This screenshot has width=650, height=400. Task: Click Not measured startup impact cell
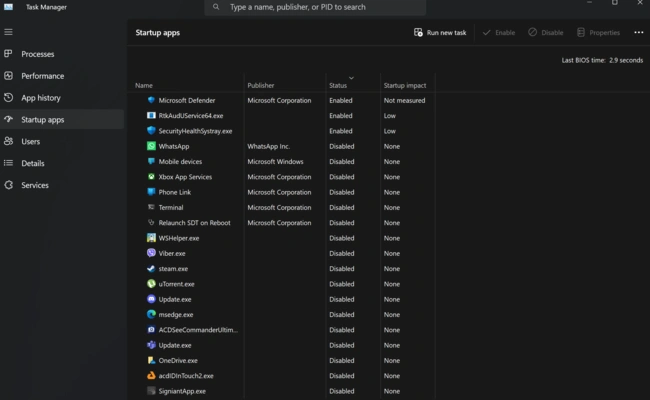click(x=404, y=100)
